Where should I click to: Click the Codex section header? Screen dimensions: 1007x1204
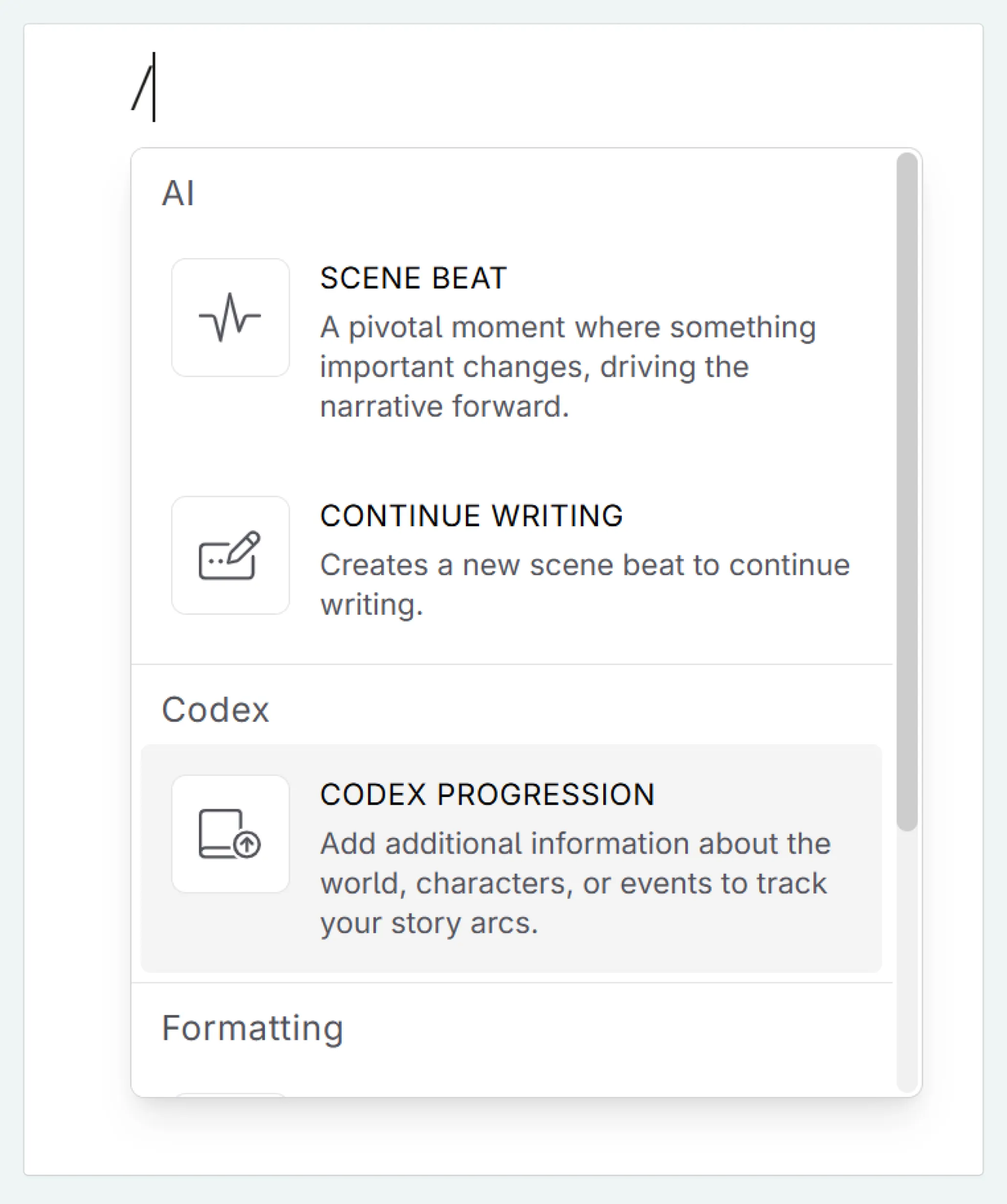pyautogui.click(x=216, y=709)
